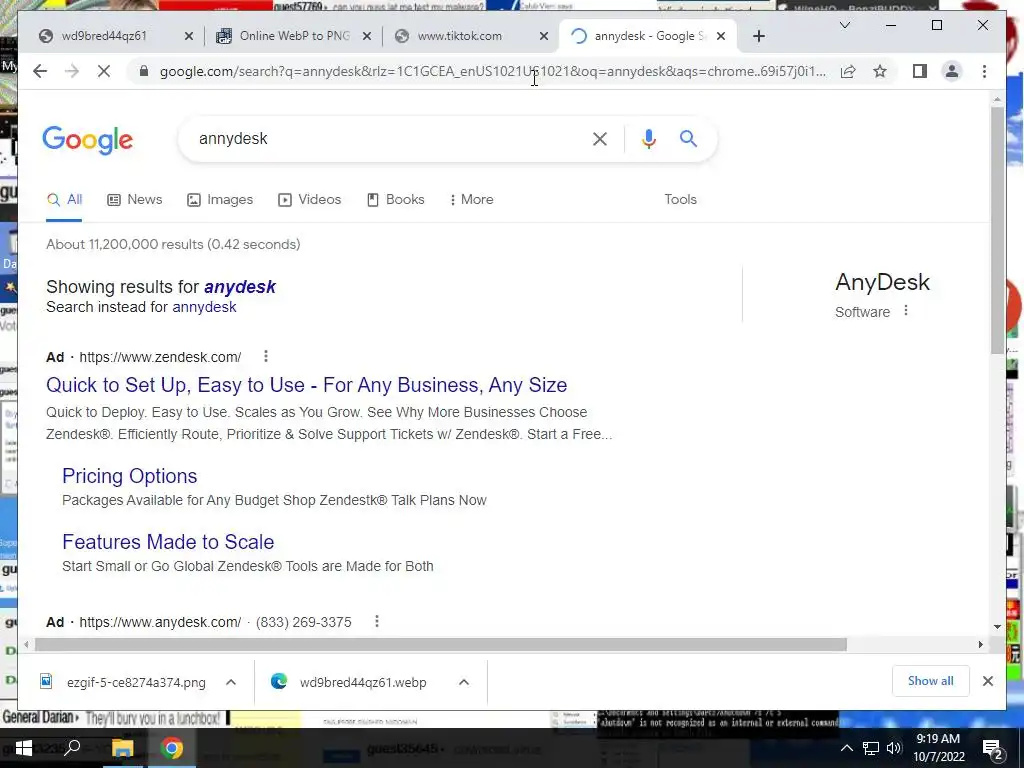Screen dimensions: 1024x768
Task: Open the Pricing Options link
Action: [x=129, y=476]
